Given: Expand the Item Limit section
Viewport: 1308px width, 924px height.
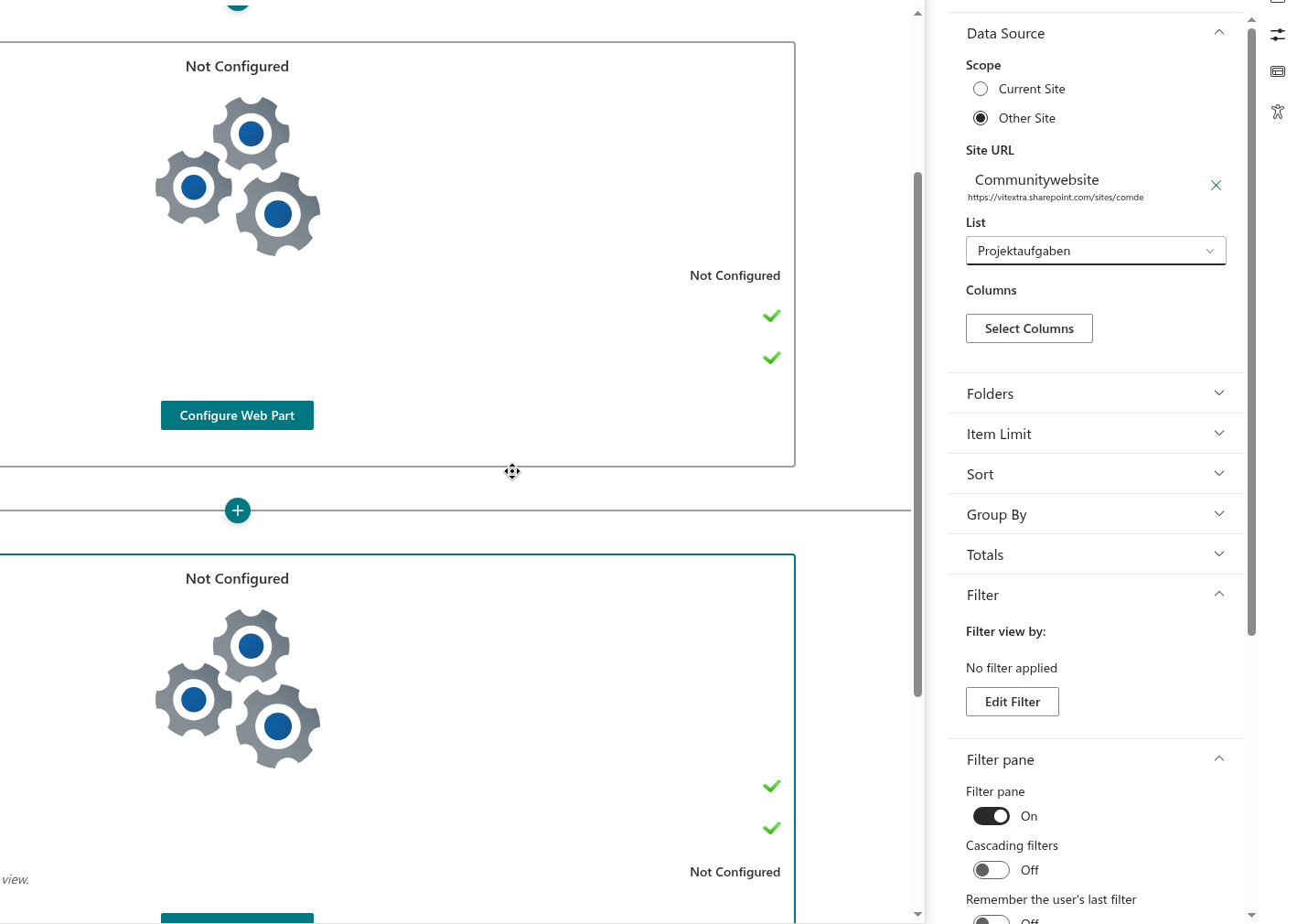Looking at the screenshot, I should coord(1096,434).
